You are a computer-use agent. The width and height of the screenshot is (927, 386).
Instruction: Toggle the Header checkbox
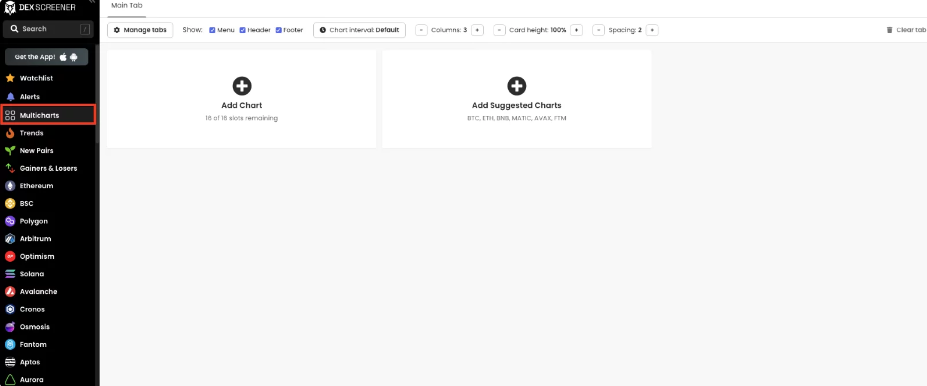coord(242,30)
